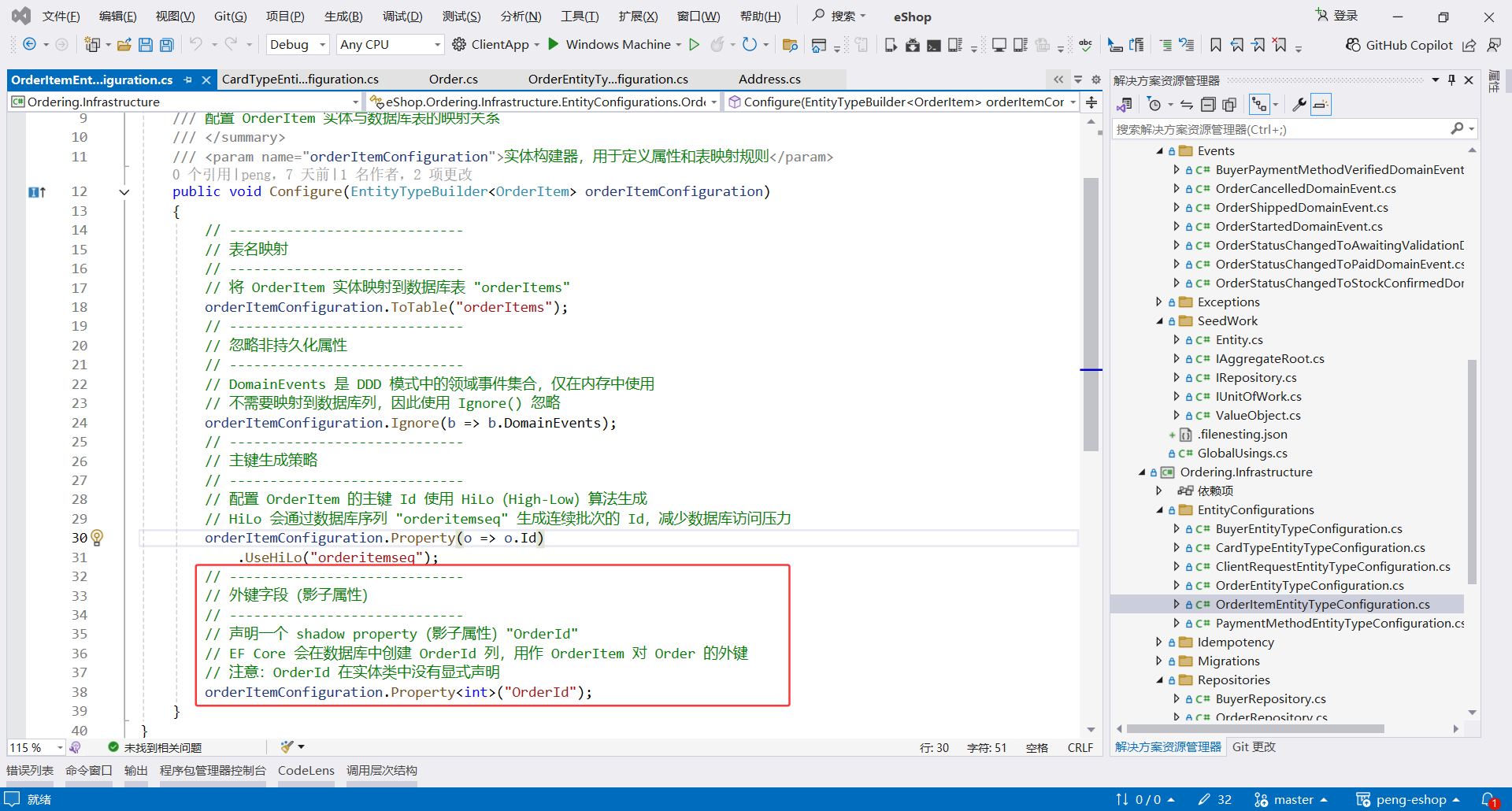The width and height of the screenshot is (1512, 811).
Task: Toggle Show All Files in Solution Explorer
Action: tap(1229, 105)
